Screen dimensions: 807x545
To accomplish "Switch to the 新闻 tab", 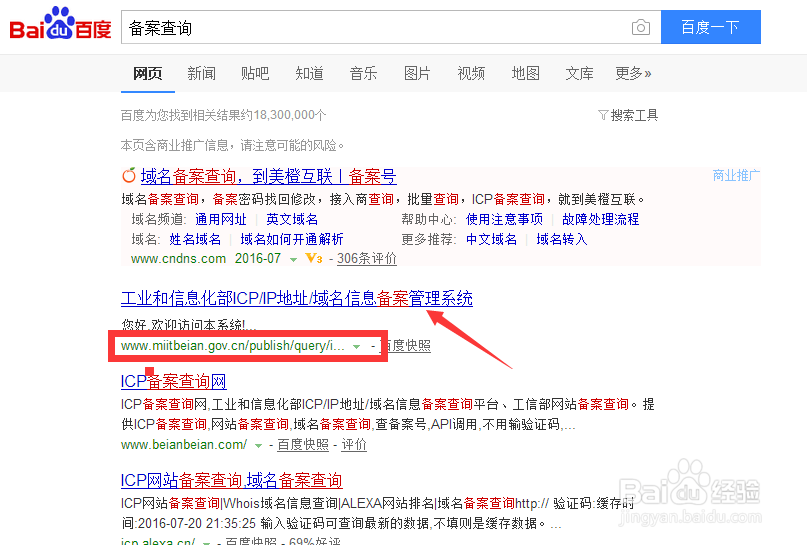I will (201, 74).
